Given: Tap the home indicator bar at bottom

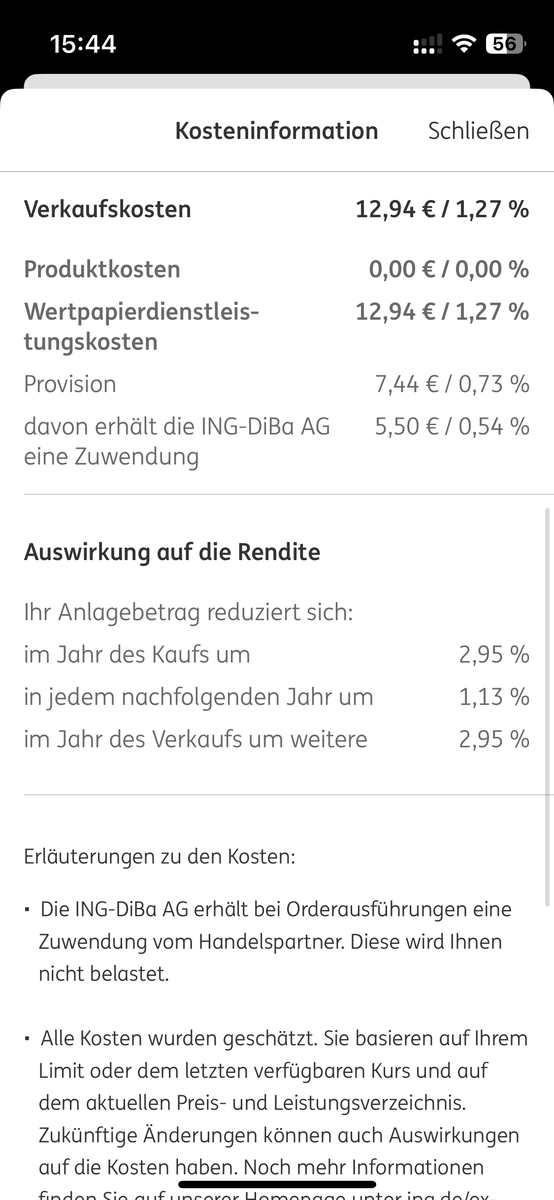Looking at the screenshot, I should point(277,1184).
